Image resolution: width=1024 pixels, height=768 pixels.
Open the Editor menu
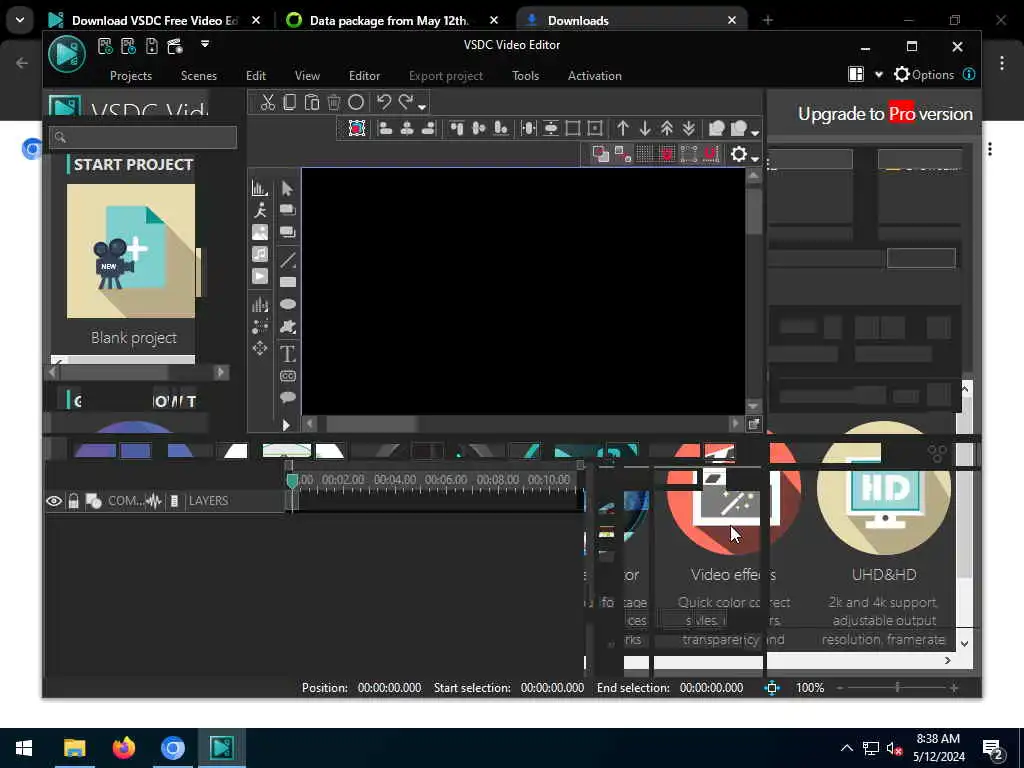click(x=364, y=76)
